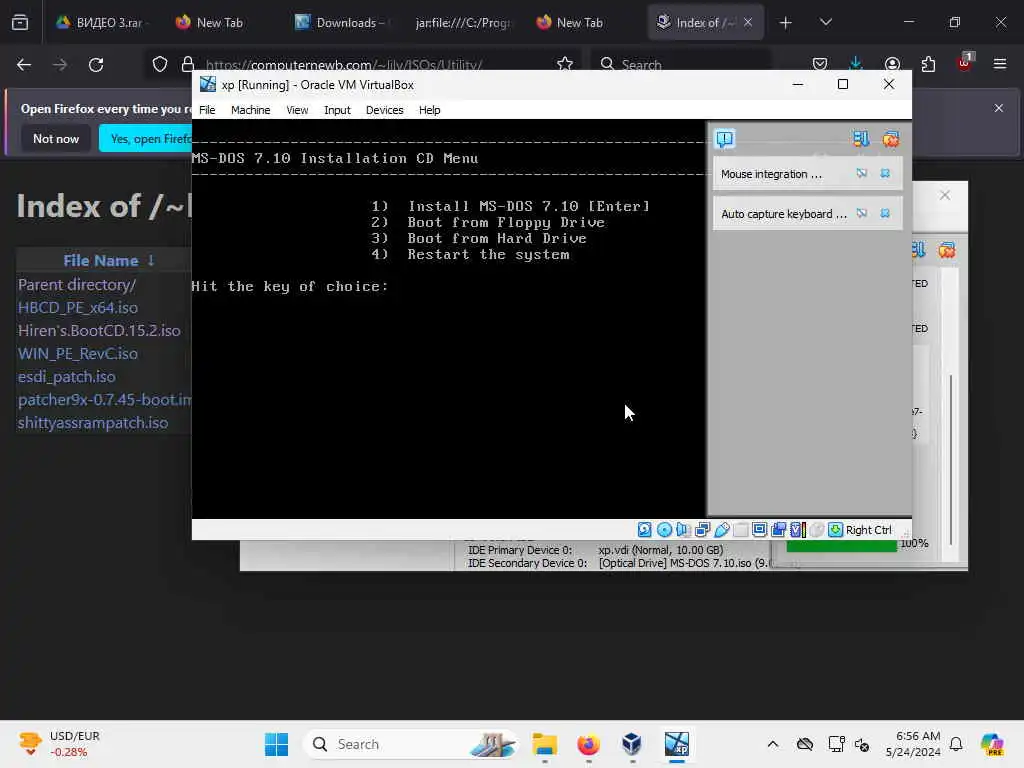Image resolution: width=1024 pixels, height=768 pixels.
Task: Click the display indicator in VM status bar
Action: point(760,530)
